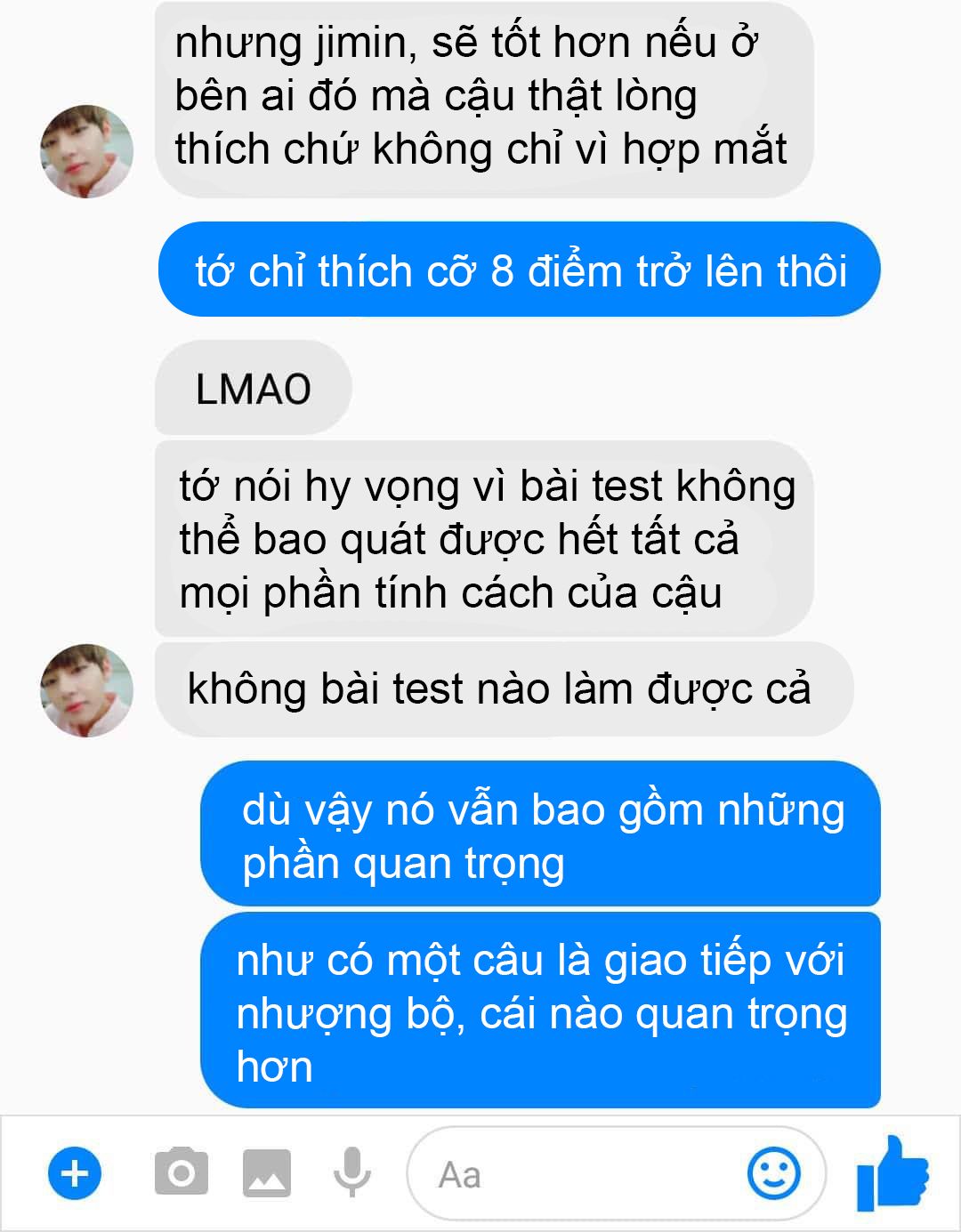Image resolution: width=961 pixels, height=1232 pixels.
Task: Select message 'tớ chỉ thích cỡ 8 điểm'
Action: point(520,270)
